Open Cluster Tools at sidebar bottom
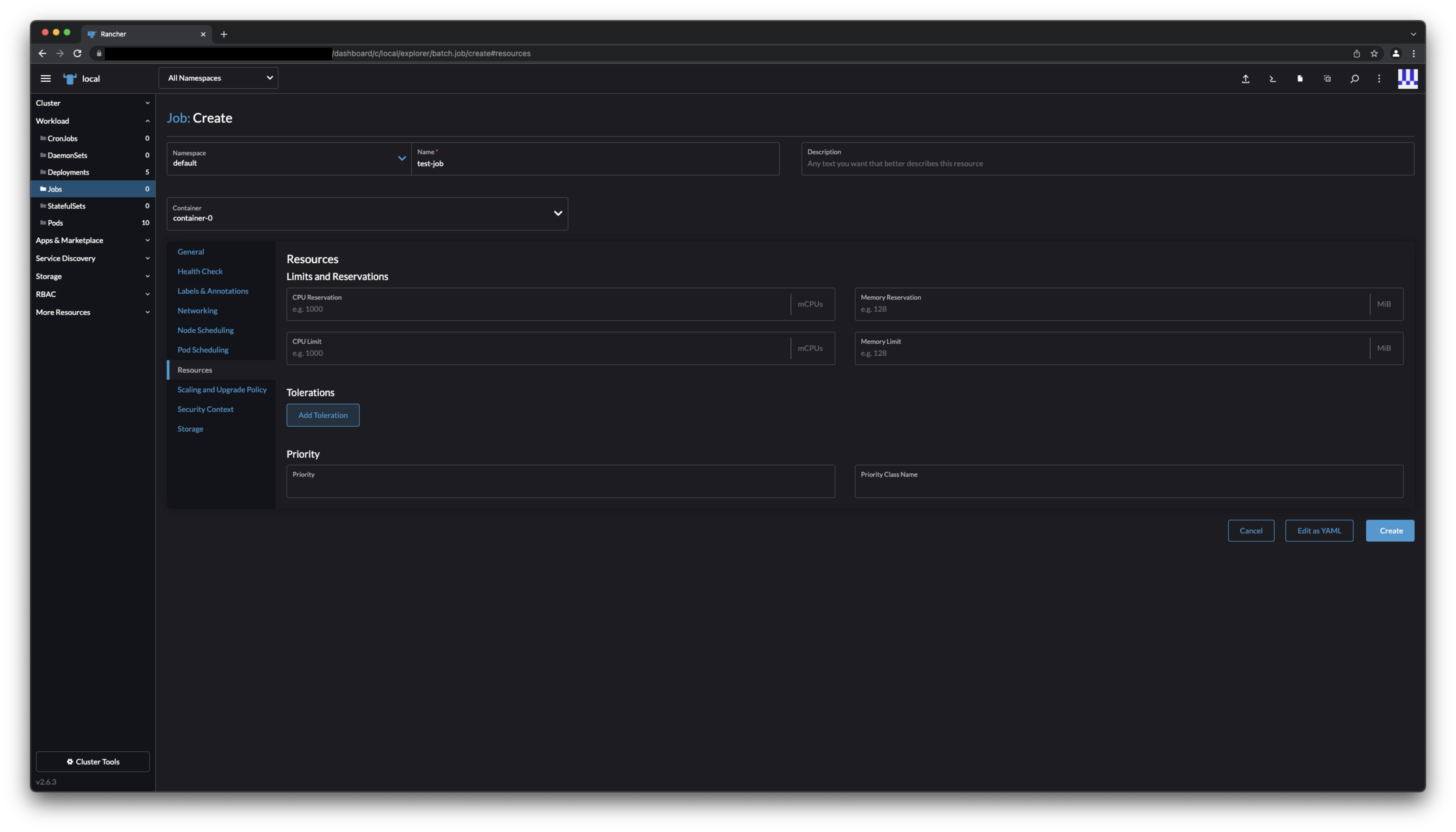Screen dimensions: 1456x832 pyautogui.click(x=93, y=761)
